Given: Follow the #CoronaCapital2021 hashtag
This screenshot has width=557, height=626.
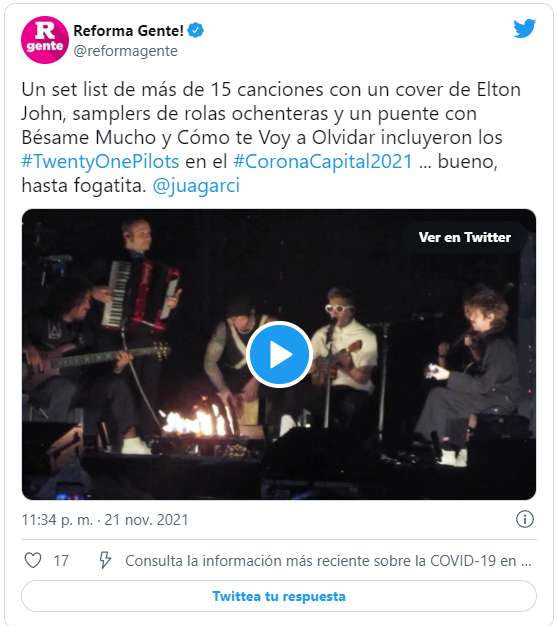Looking at the screenshot, I should pyautogui.click(x=323, y=161).
